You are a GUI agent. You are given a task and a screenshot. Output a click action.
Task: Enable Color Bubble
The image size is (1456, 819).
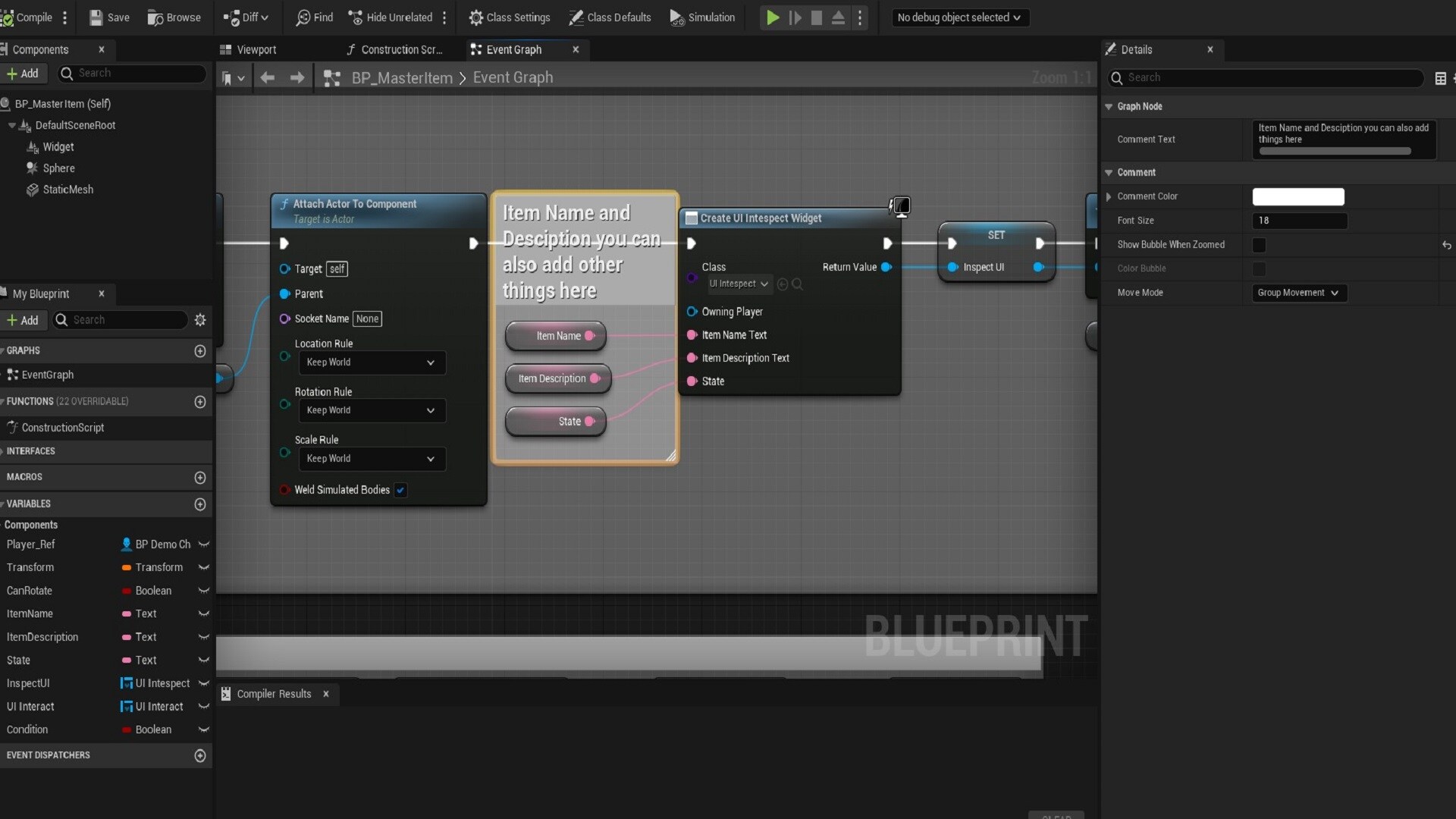click(x=1260, y=268)
